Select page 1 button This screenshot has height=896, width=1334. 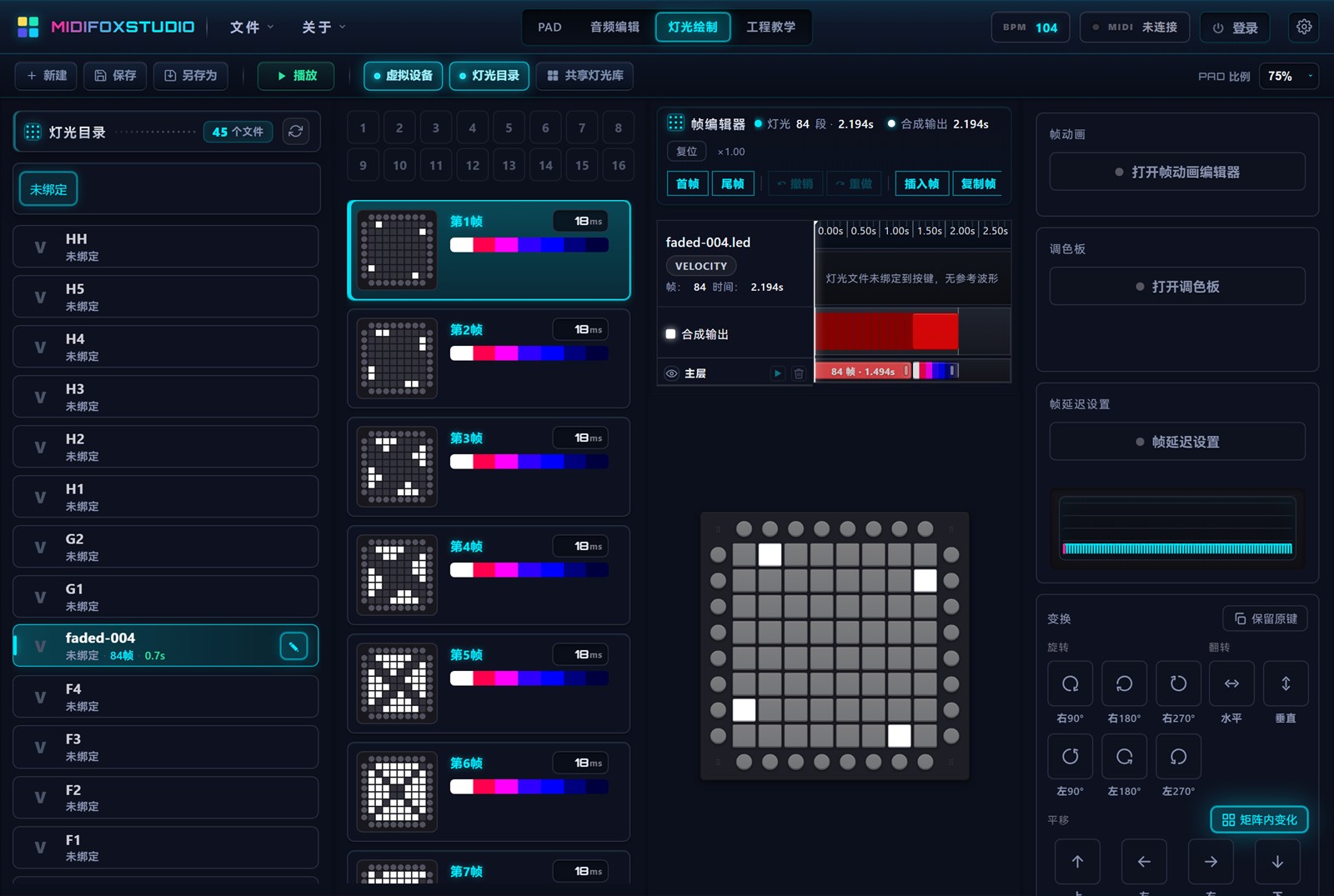(363, 128)
